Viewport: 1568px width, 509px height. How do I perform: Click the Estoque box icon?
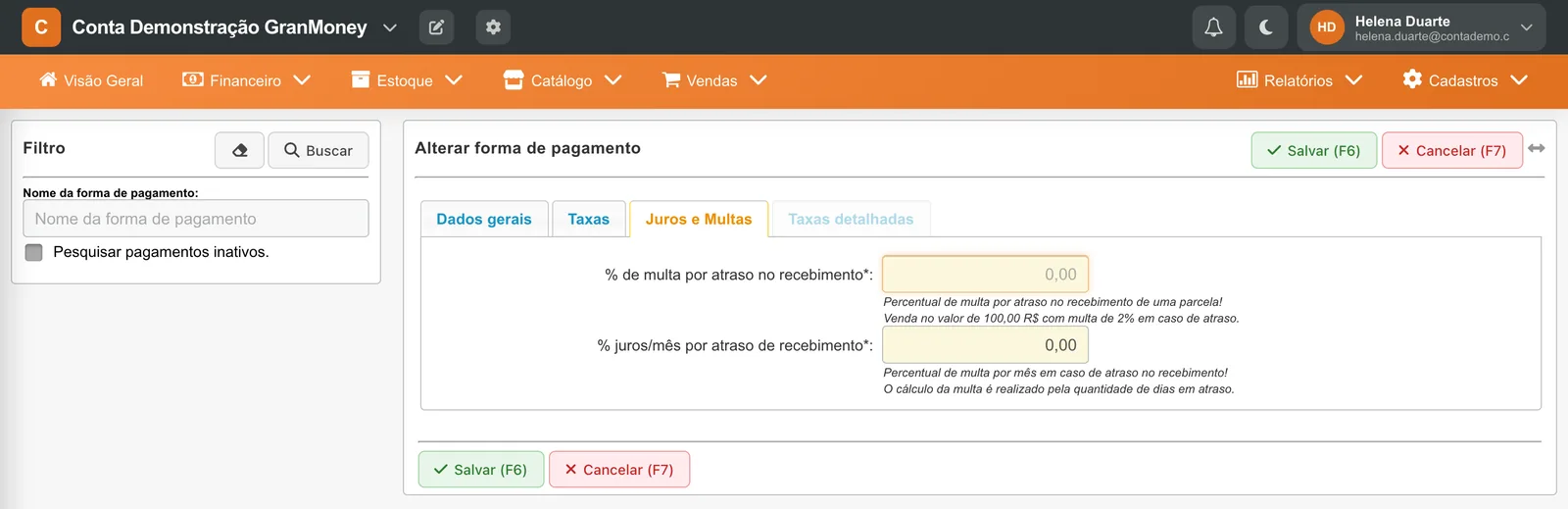click(361, 79)
